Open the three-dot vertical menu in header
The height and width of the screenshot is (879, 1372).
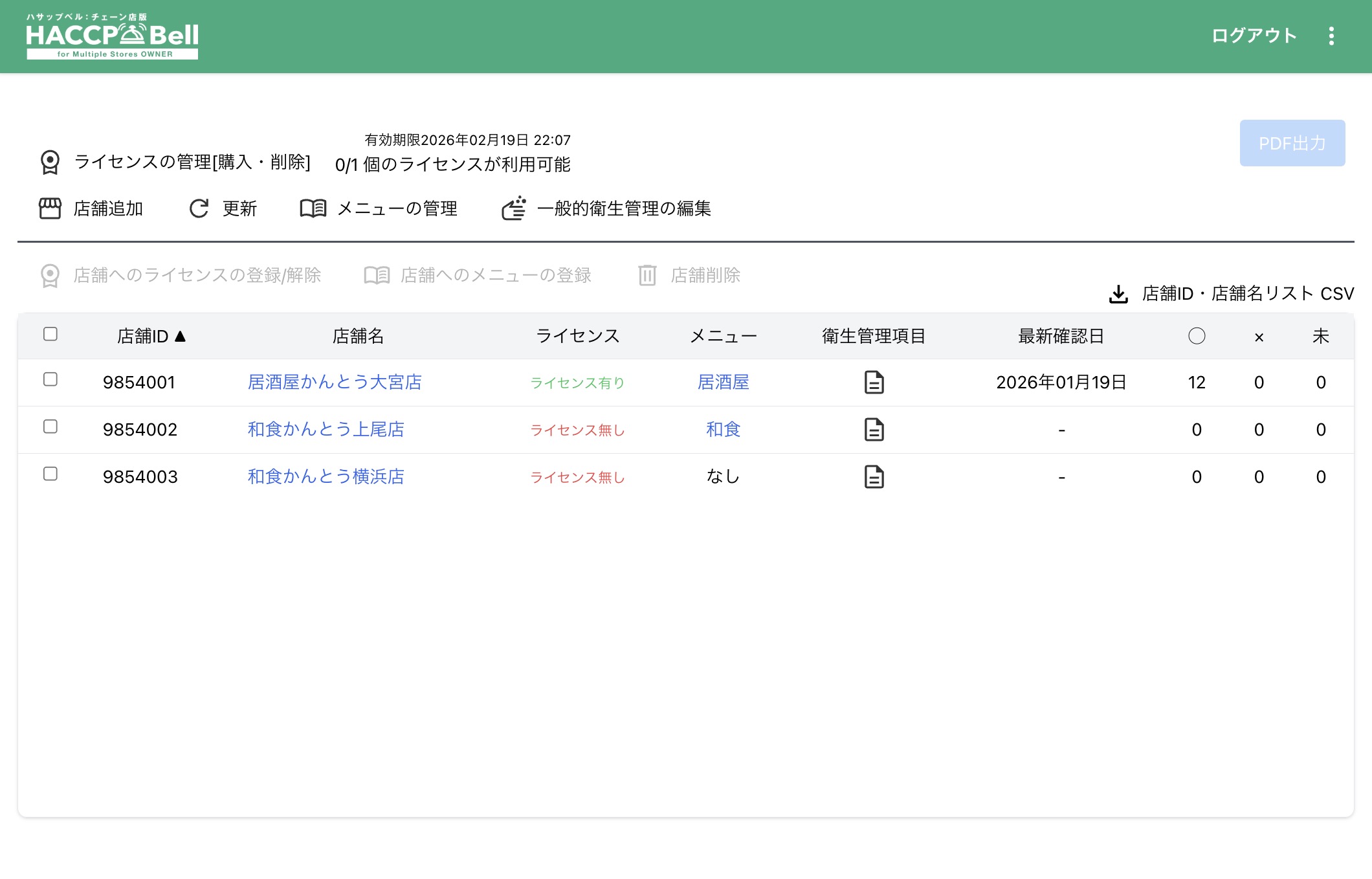(1331, 36)
